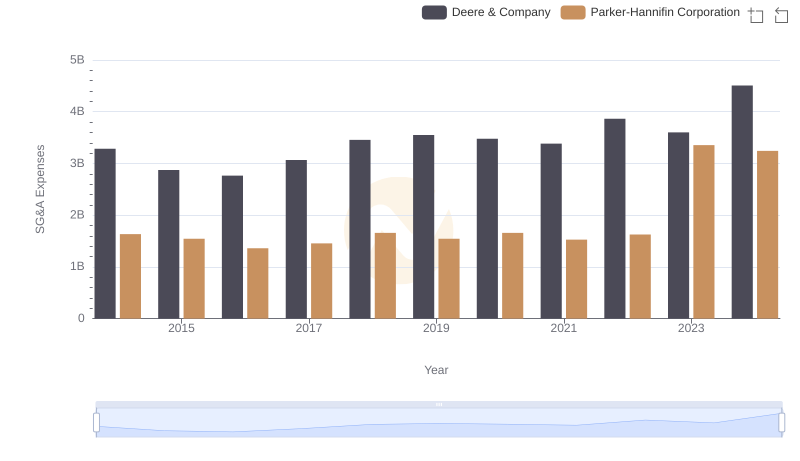This screenshot has height=461, width=800.
Task: Click the Parker-Hannifin bar for 2014
Action: 131,276
